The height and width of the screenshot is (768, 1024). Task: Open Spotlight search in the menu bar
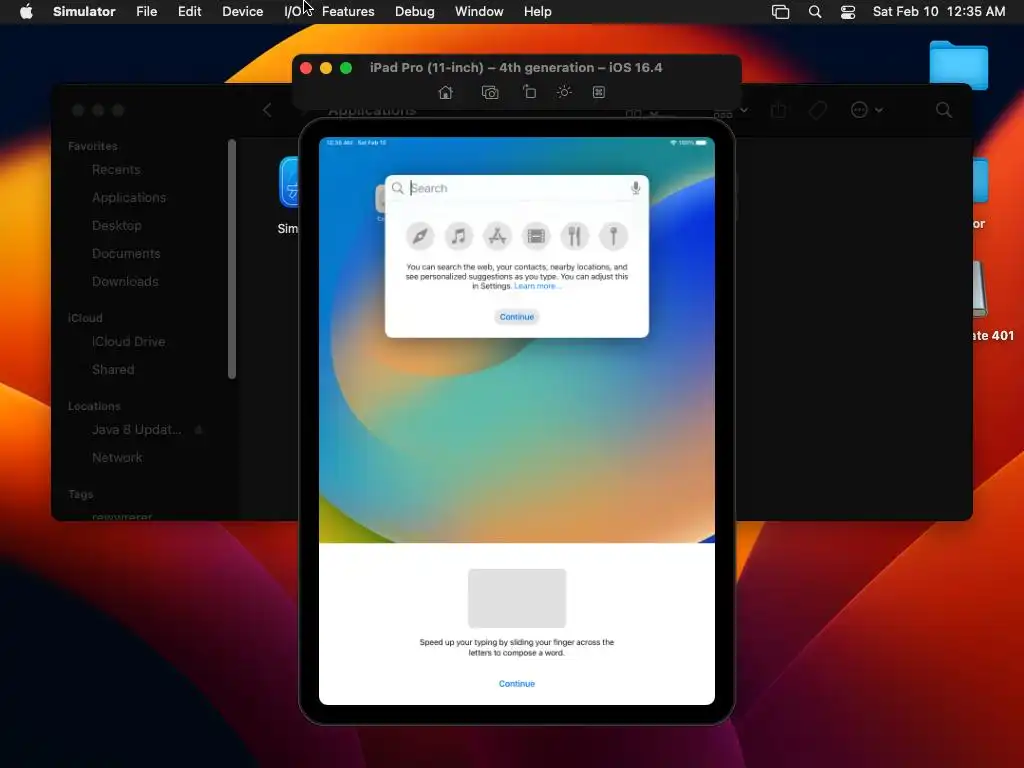[815, 11]
